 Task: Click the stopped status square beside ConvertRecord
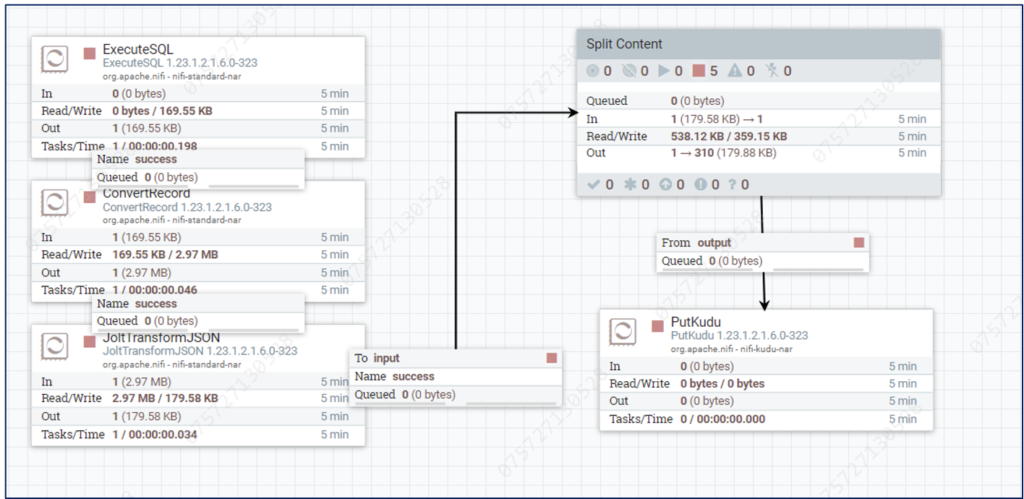[x=89, y=197]
